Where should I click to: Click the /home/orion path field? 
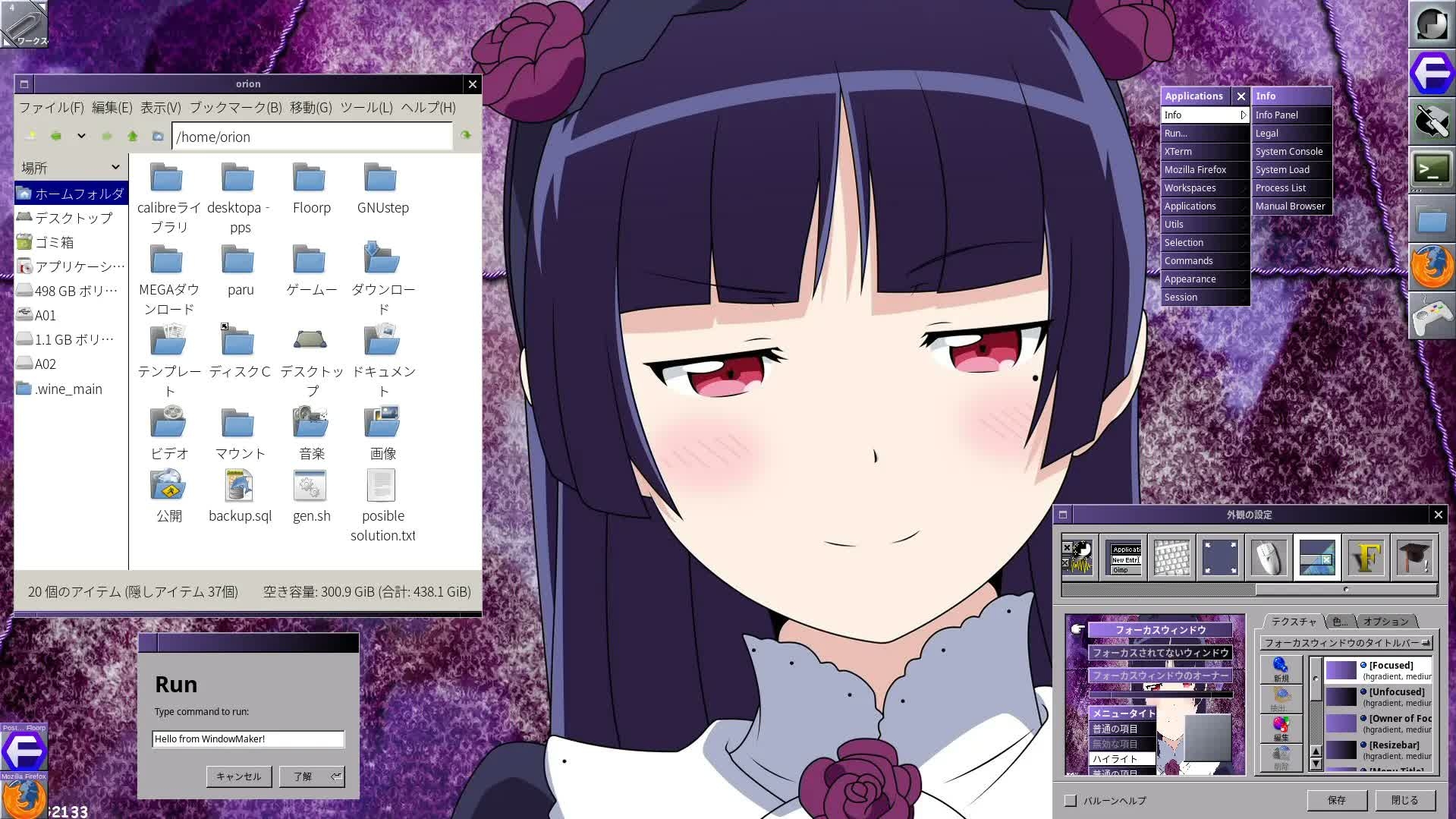pyautogui.click(x=312, y=137)
